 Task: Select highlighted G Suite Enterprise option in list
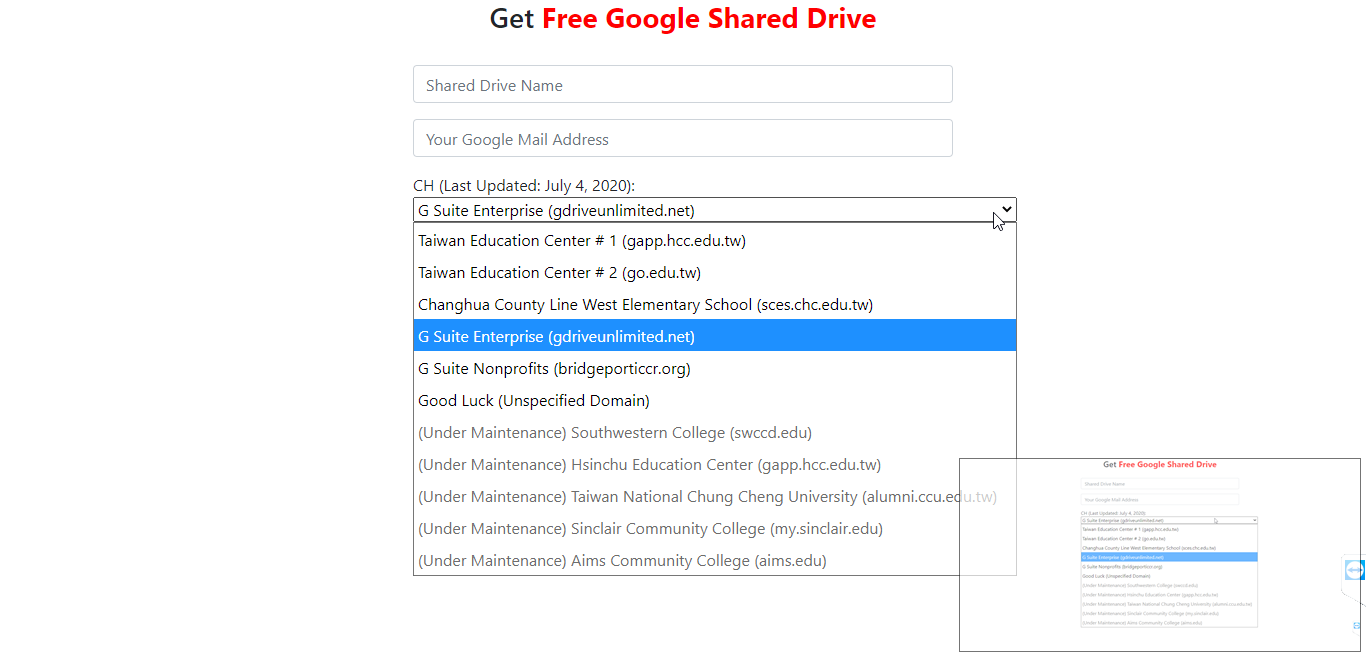[715, 336]
